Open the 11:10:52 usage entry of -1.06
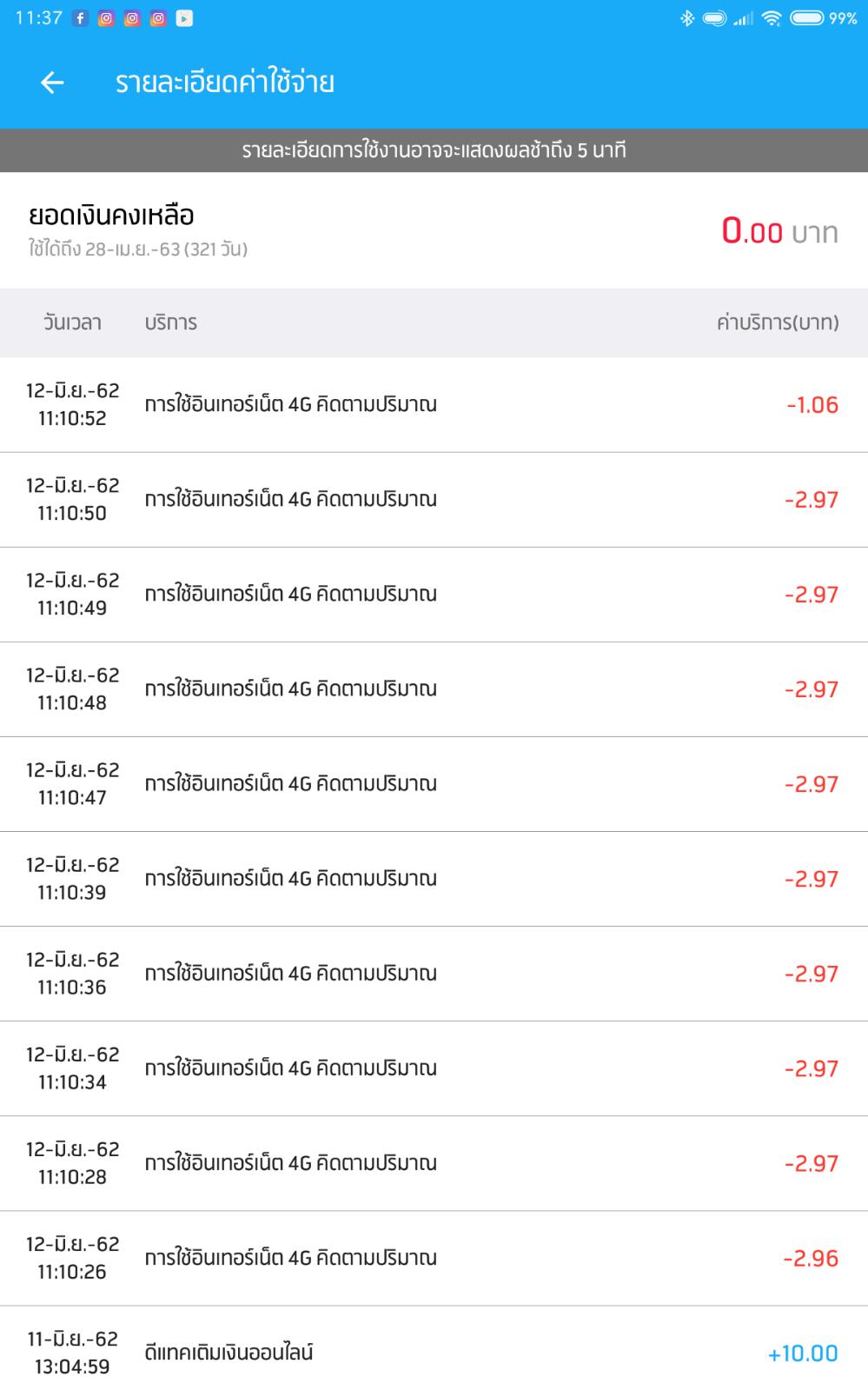Viewport: 868px width, 1390px height. [x=434, y=405]
